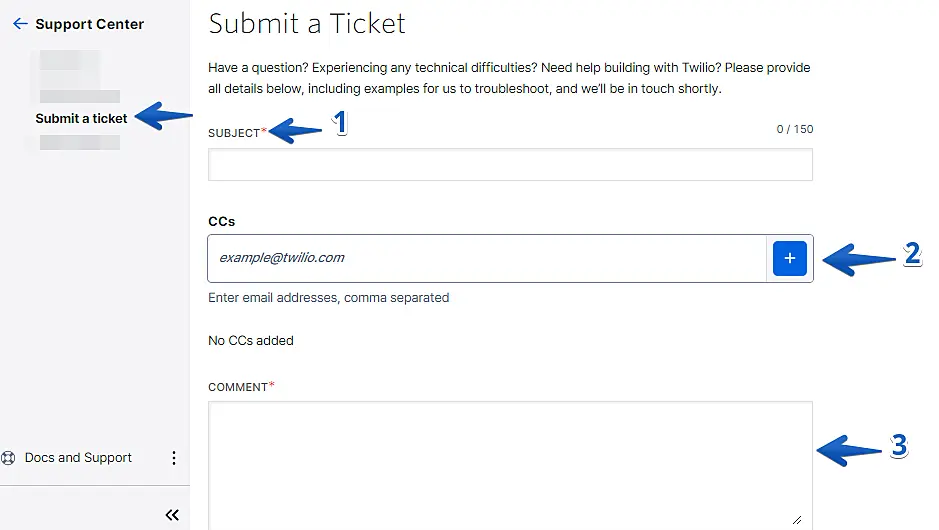Click the 0 / 150 character counter
The height and width of the screenshot is (530, 939).
794,129
